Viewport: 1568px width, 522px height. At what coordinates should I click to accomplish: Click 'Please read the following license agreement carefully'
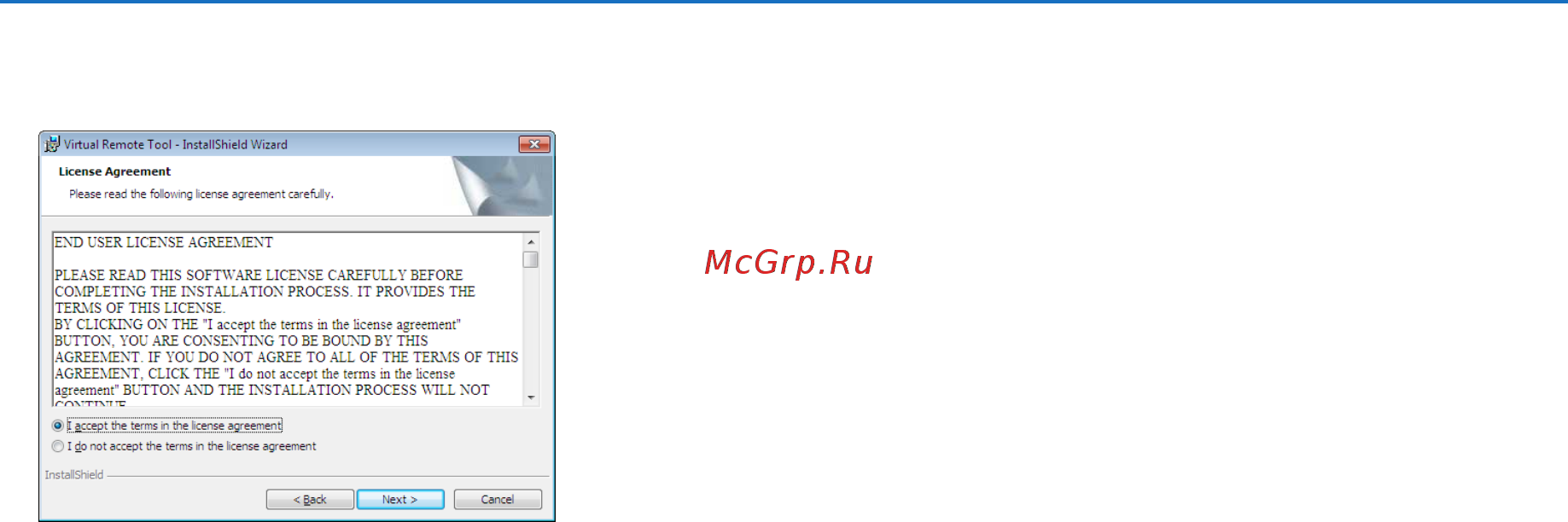coord(201,194)
